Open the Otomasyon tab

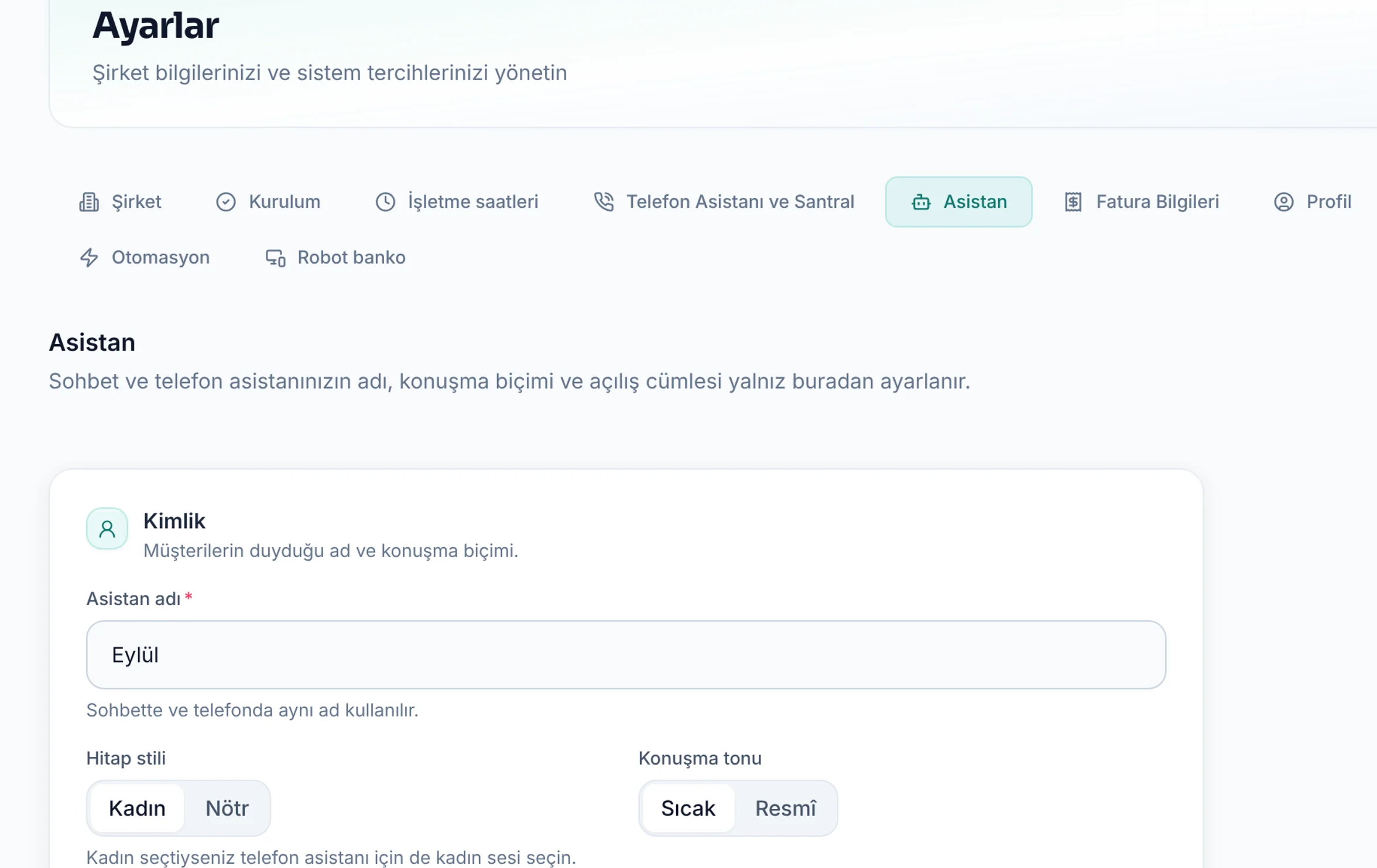pos(145,258)
